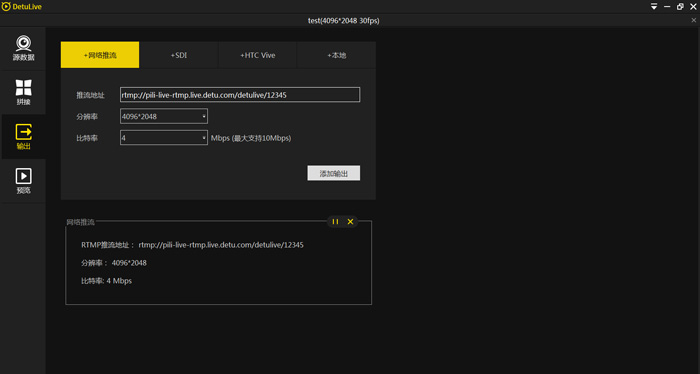The height and width of the screenshot is (374, 700).
Task: Remove the network stream output
Action: coord(350,221)
